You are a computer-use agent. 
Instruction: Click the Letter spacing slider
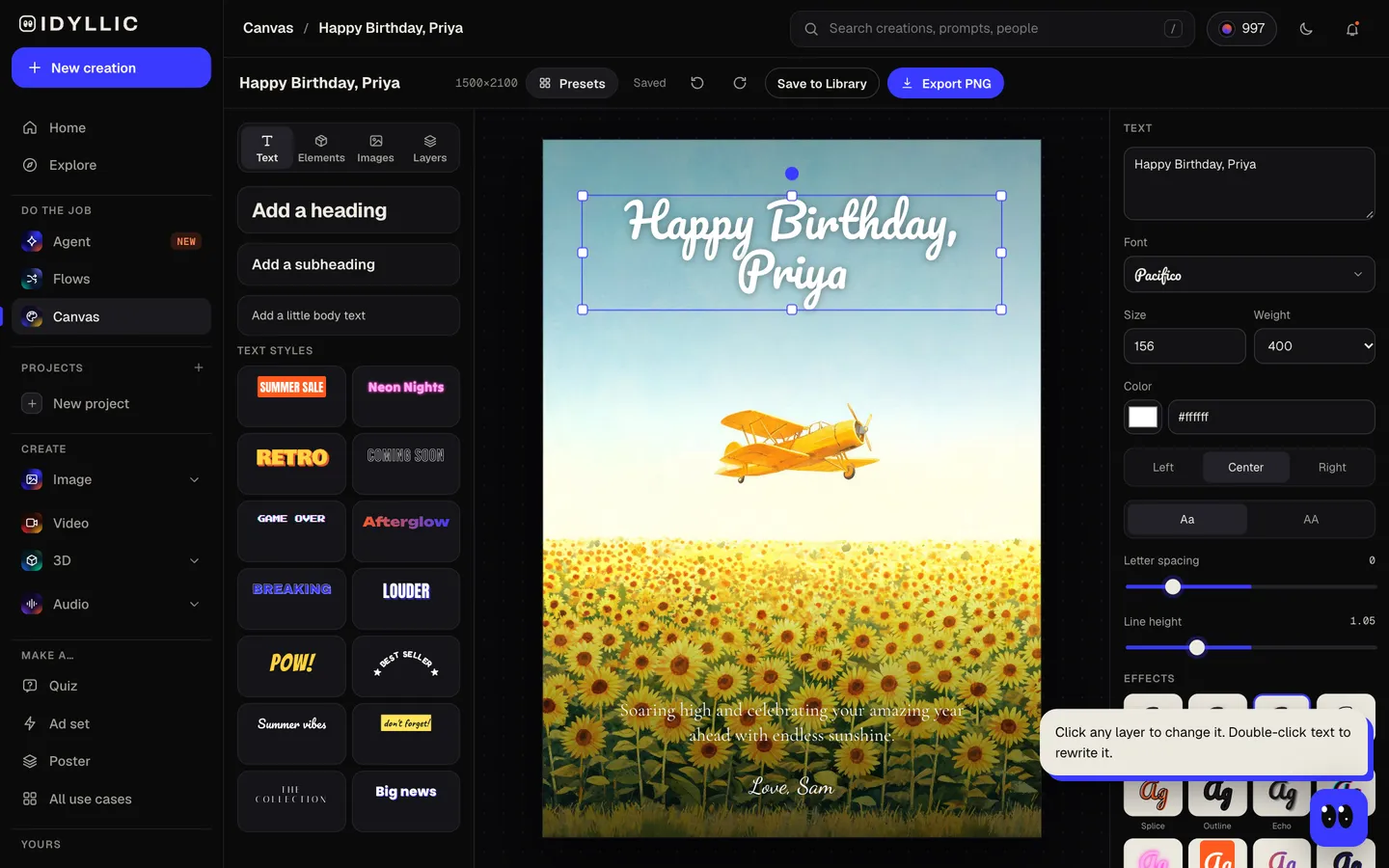tap(1250, 586)
